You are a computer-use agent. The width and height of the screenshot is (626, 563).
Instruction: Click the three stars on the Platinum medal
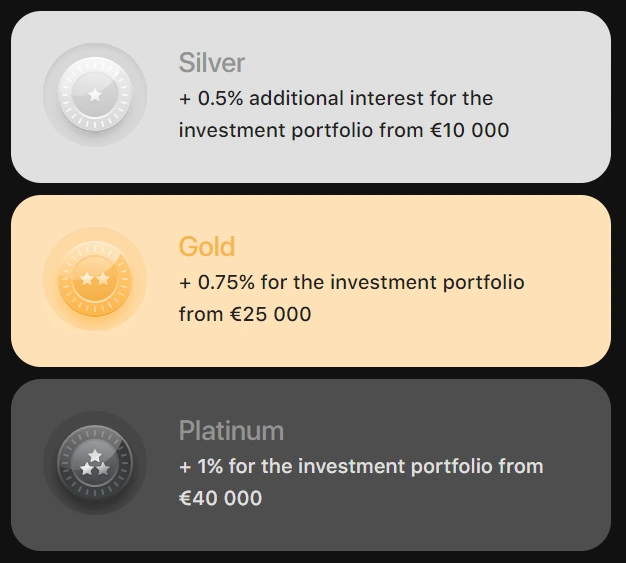(95, 462)
